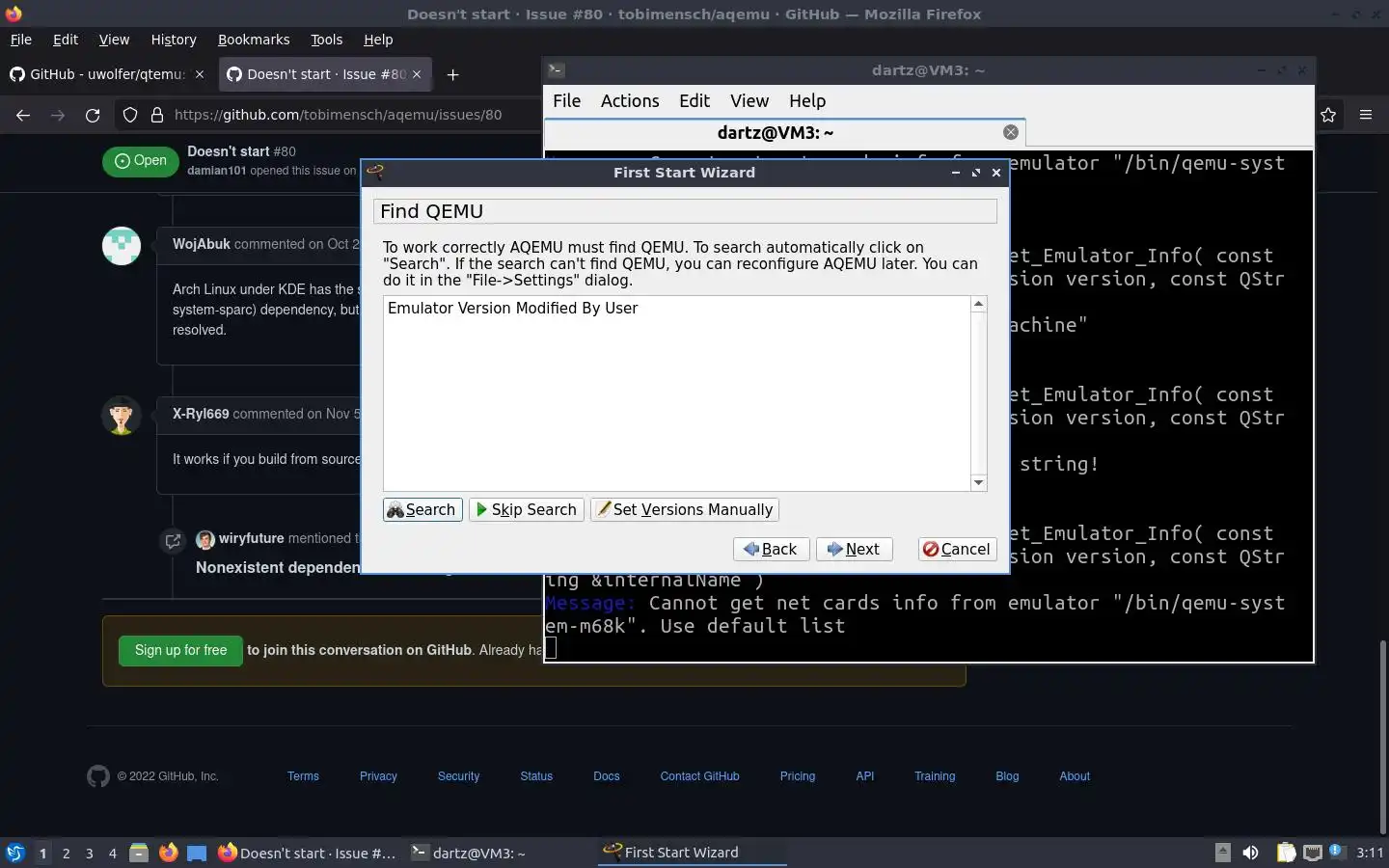
Task: Click Sign up for free button
Action: (180, 650)
